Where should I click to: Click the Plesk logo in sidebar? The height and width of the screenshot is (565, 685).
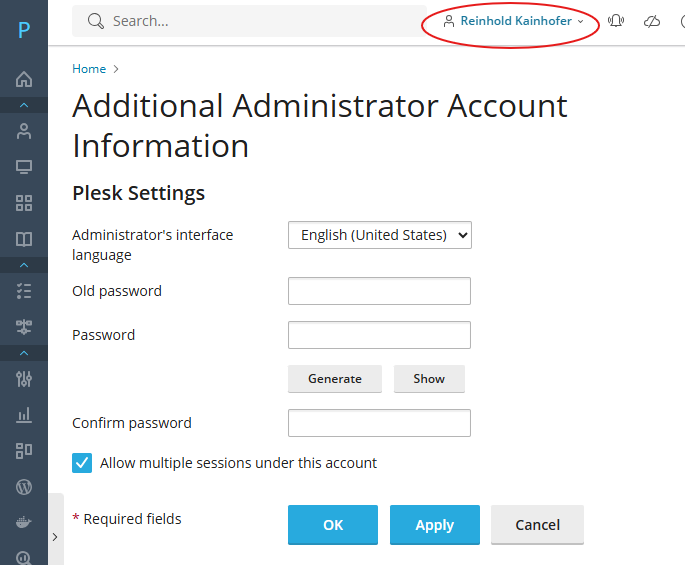(x=24, y=30)
